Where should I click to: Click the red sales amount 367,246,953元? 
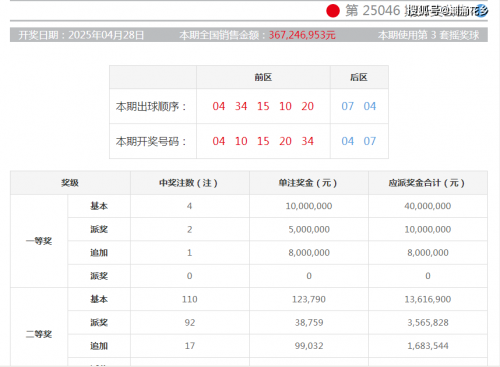click(x=302, y=35)
